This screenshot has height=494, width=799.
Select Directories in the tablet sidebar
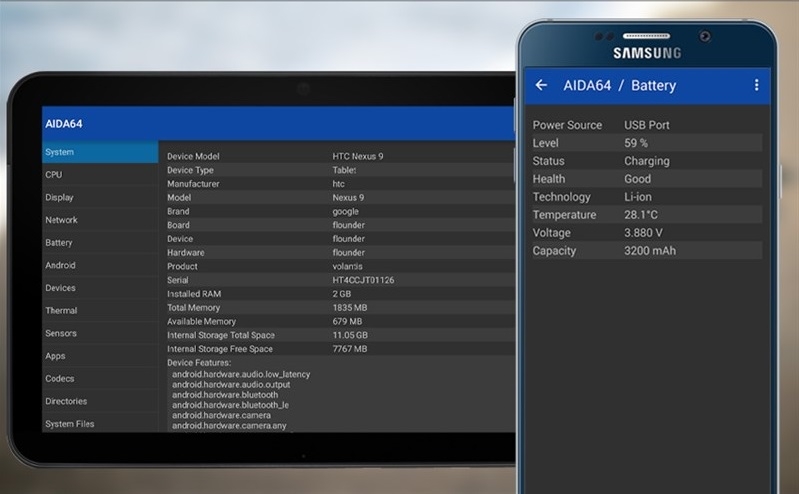pos(100,401)
